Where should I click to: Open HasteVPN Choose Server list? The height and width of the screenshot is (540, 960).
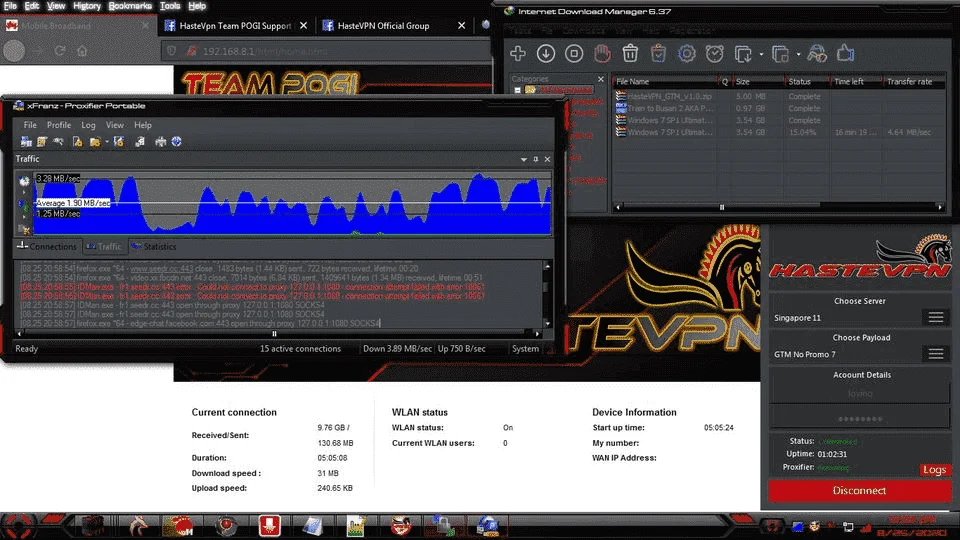(936, 317)
